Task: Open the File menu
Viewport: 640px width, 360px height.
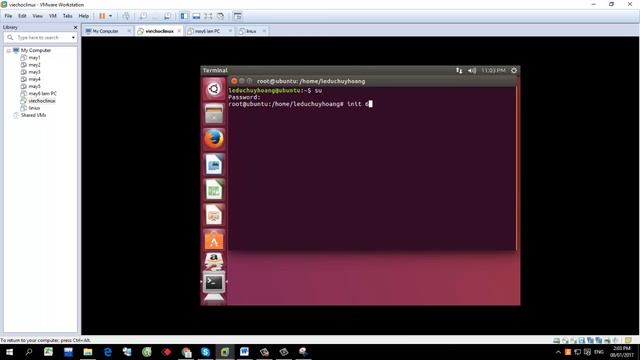Action: [x=8, y=16]
